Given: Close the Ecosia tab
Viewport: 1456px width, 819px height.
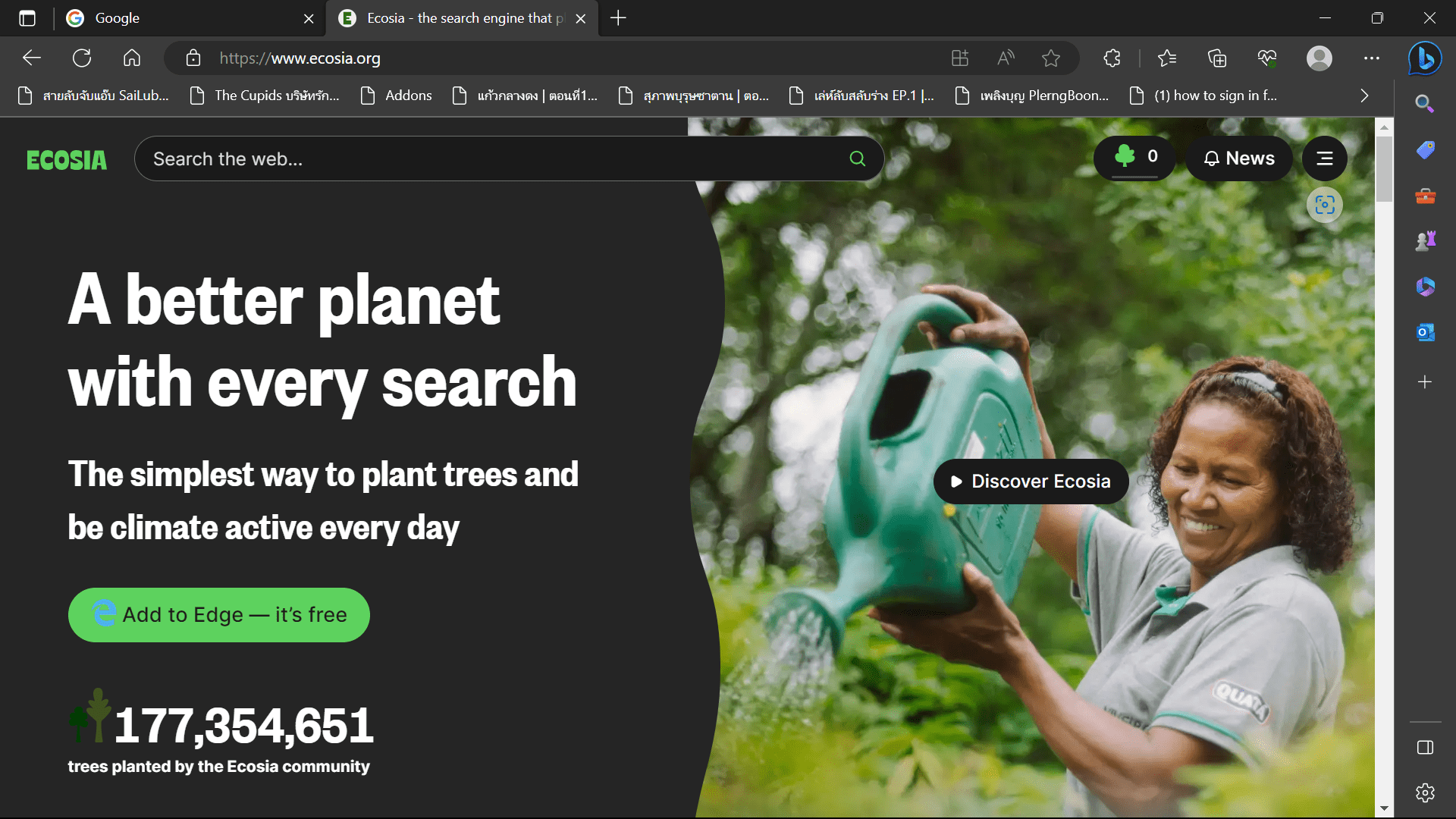Looking at the screenshot, I should [581, 18].
